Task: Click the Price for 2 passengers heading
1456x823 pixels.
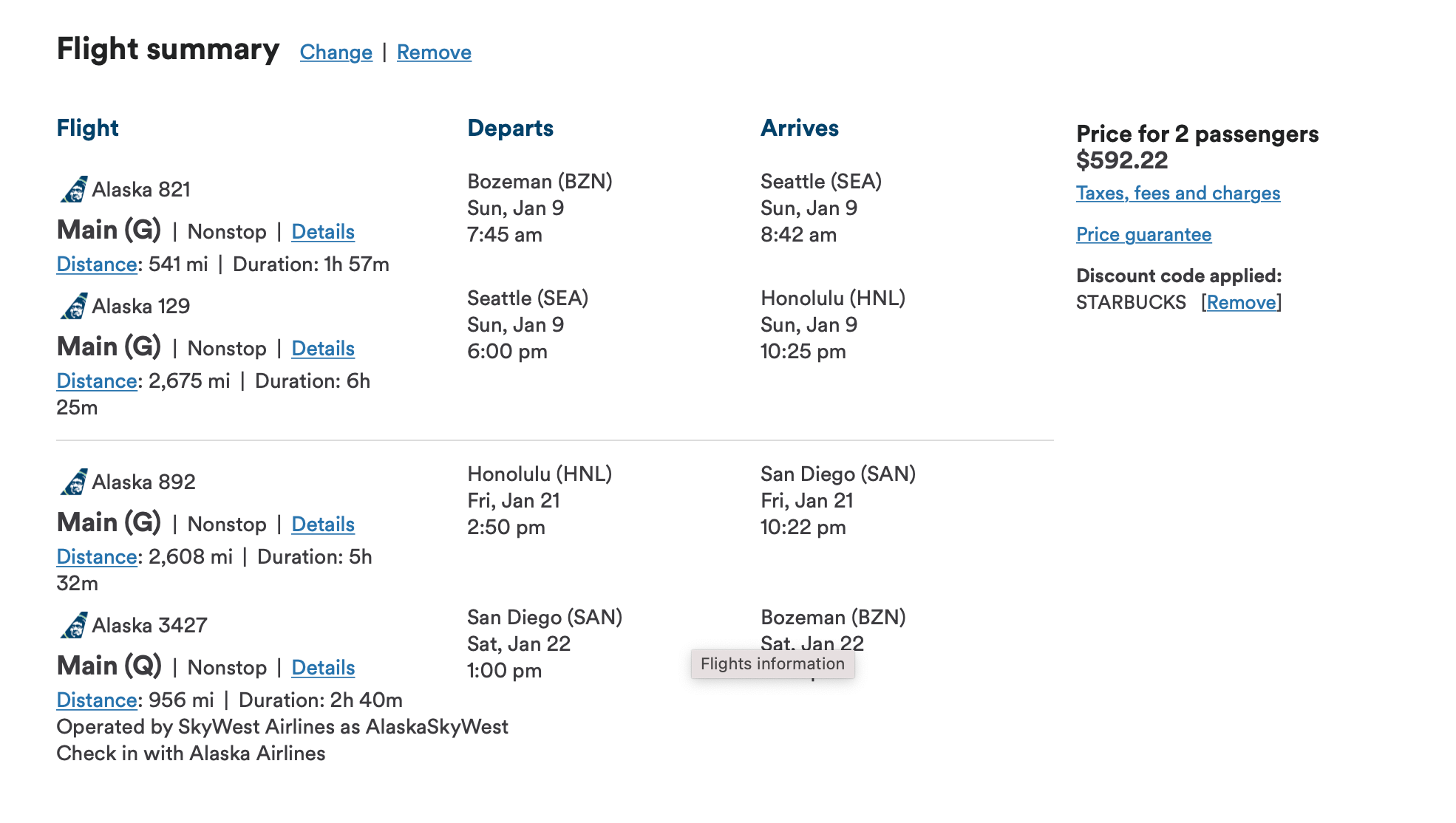Action: click(1197, 134)
